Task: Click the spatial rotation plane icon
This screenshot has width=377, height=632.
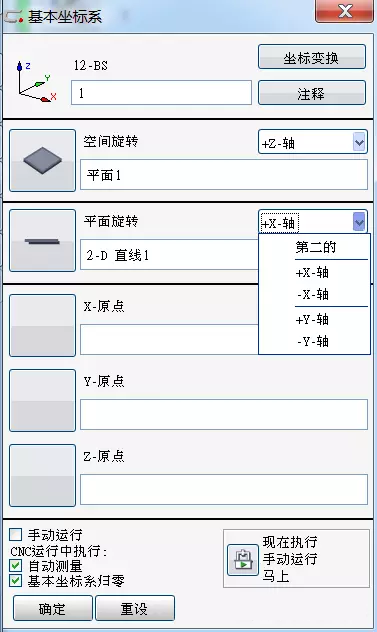Action: pos(42,160)
